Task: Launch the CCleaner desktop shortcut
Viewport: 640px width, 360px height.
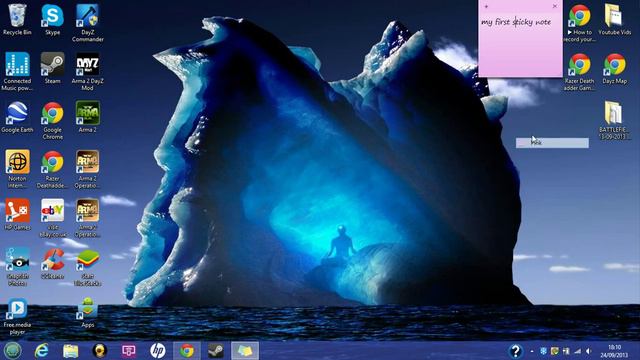Action: [52, 263]
